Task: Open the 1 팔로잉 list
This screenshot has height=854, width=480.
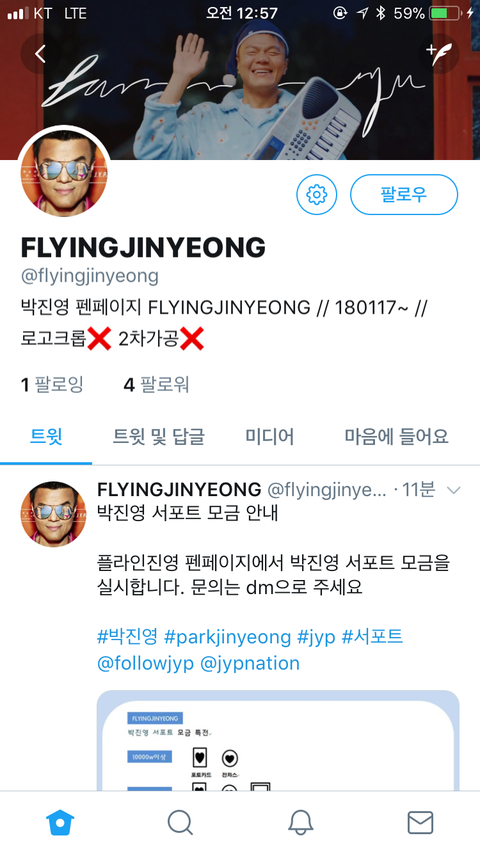Action: (x=52, y=385)
